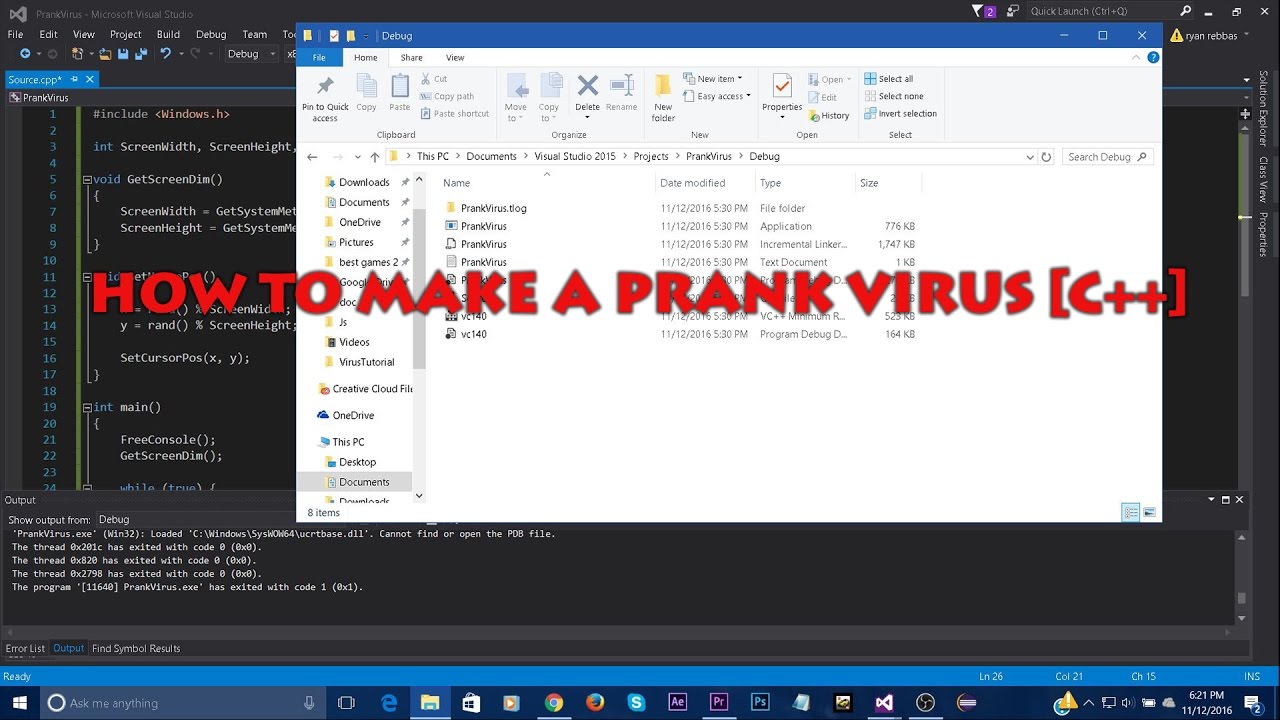Select Desktop under This PC

point(357,462)
